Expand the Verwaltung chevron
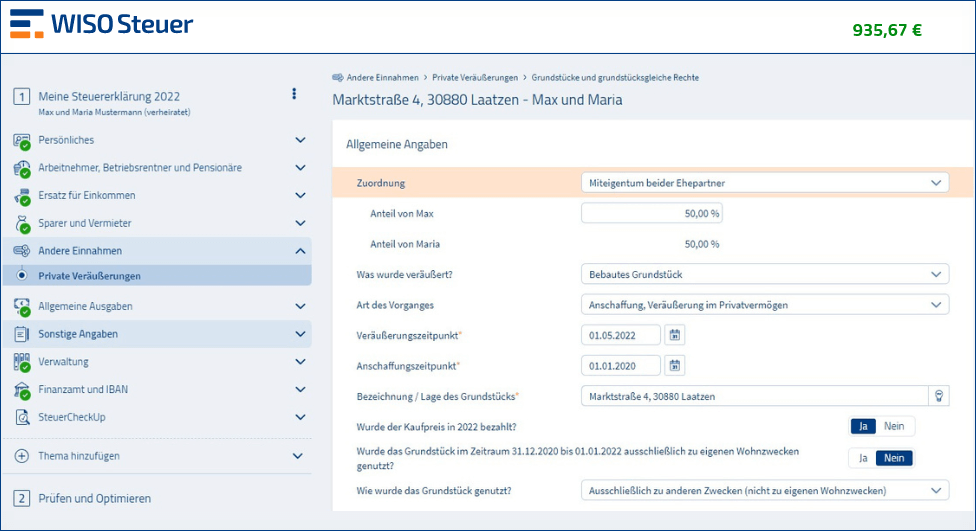Screen dimensions: 976x531 300,362
